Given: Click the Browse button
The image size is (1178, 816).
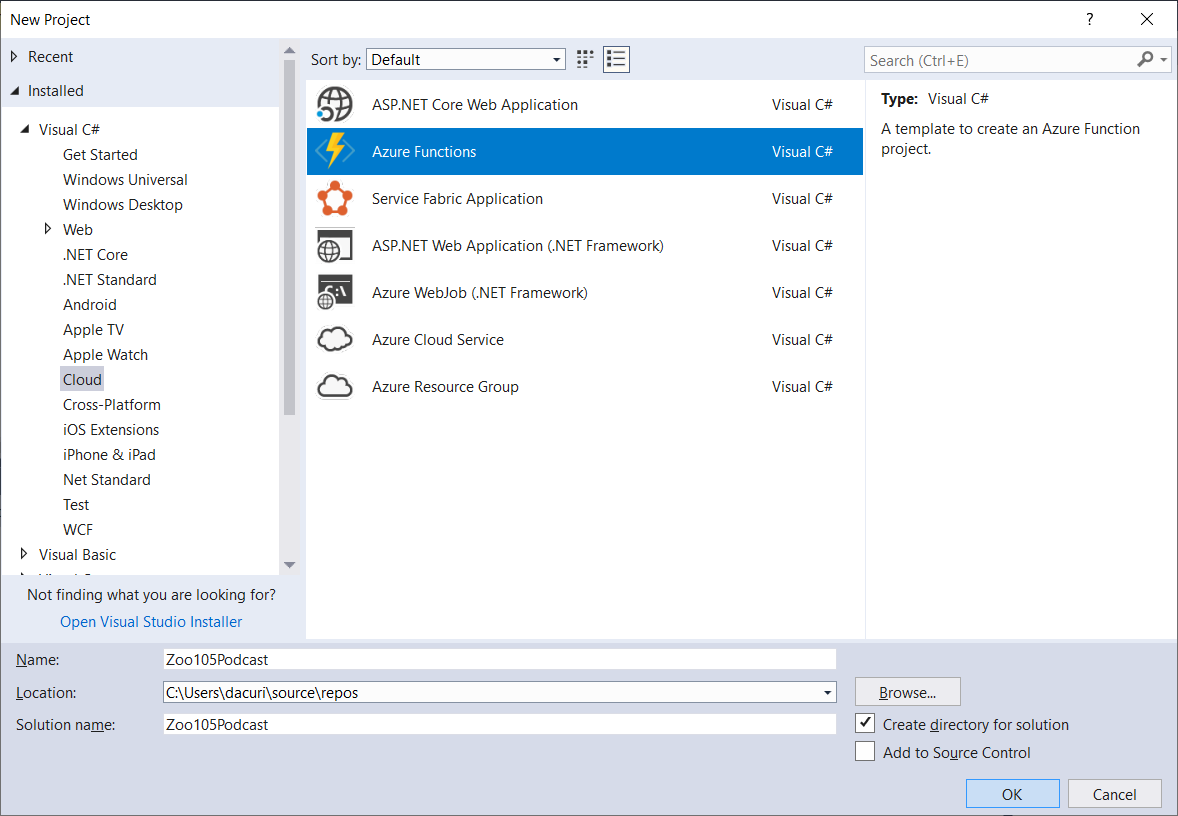Looking at the screenshot, I should [907, 691].
